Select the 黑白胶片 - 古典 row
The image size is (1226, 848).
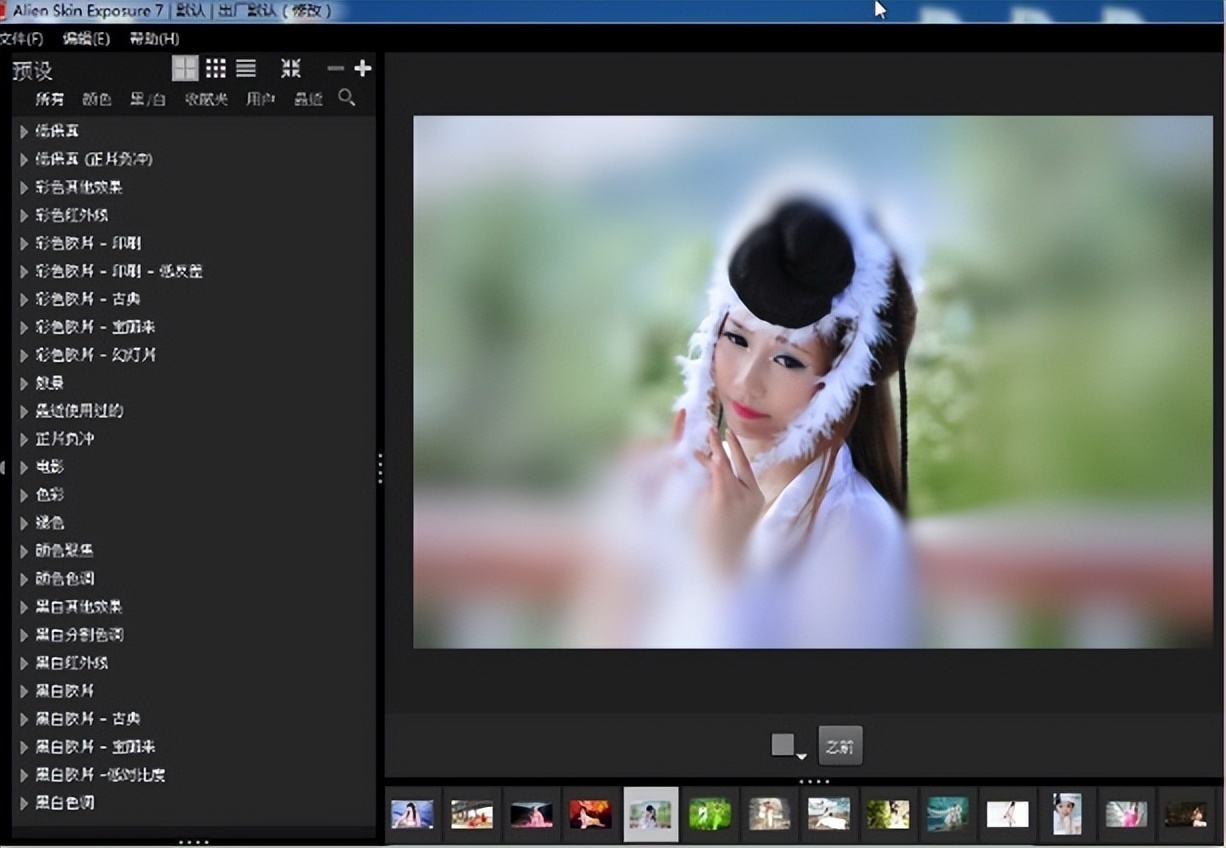194,719
